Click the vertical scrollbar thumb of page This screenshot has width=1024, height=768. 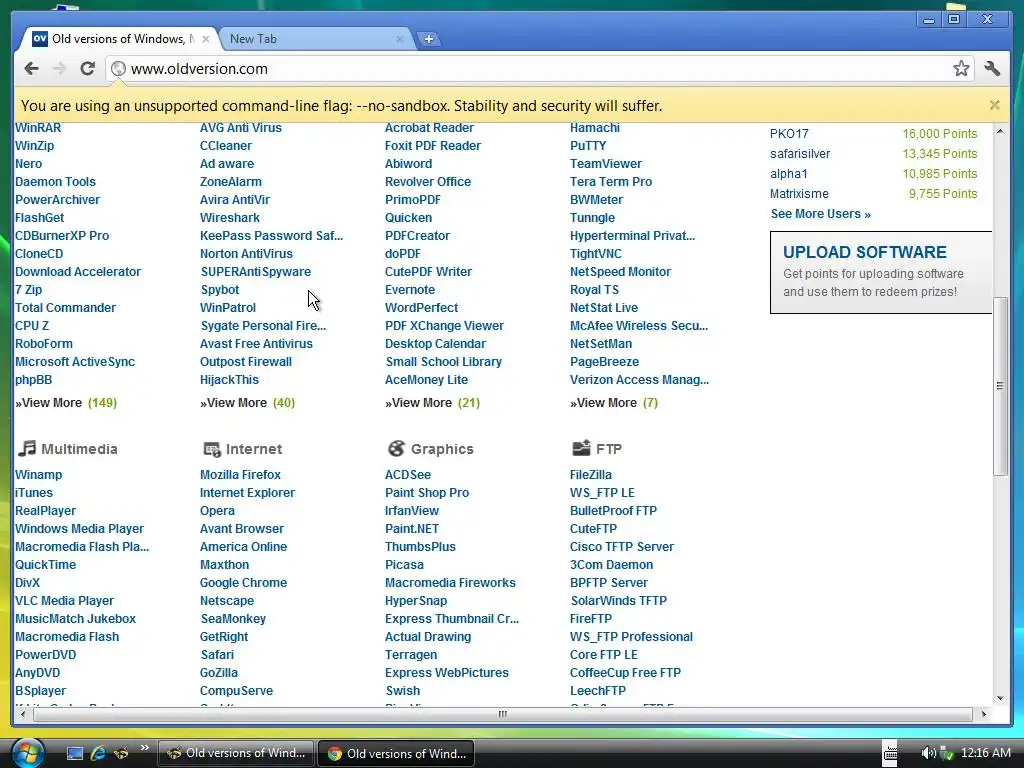(1000, 386)
